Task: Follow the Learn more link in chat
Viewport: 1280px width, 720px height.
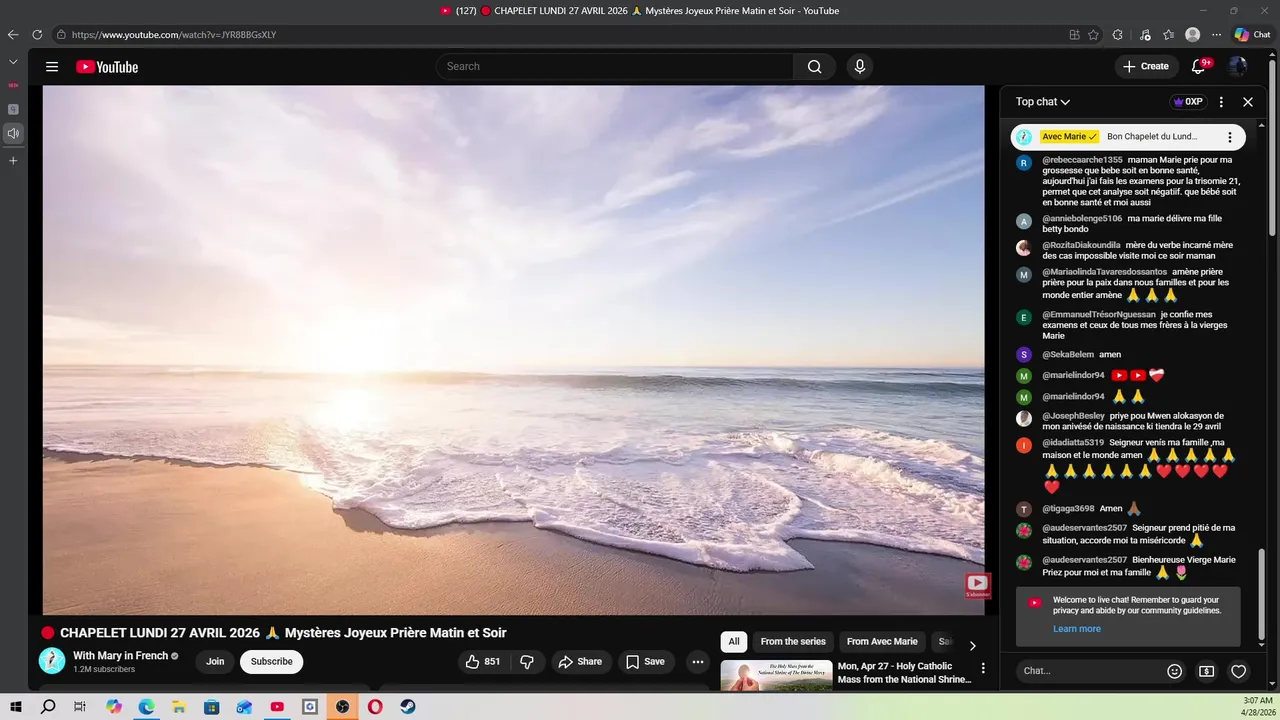Action: [x=1077, y=629]
